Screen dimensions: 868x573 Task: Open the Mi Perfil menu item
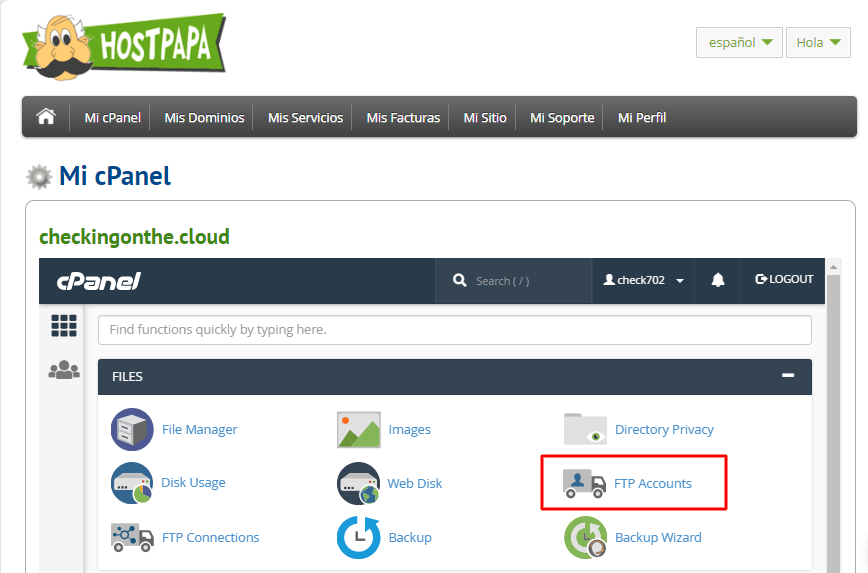click(x=642, y=117)
